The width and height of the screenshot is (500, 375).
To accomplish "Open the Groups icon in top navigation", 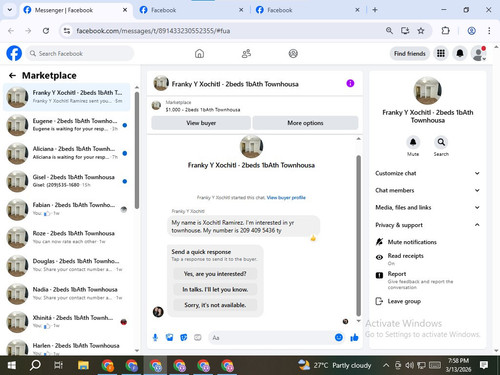I will coord(293,53).
